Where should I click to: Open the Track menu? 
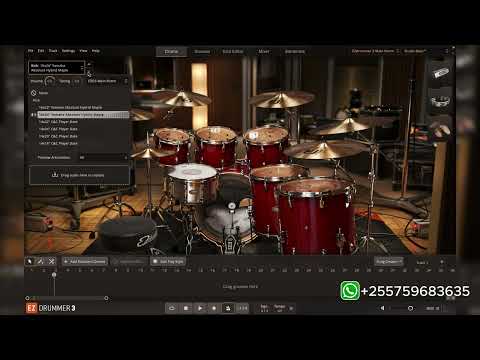pyautogui.click(x=53, y=51)
